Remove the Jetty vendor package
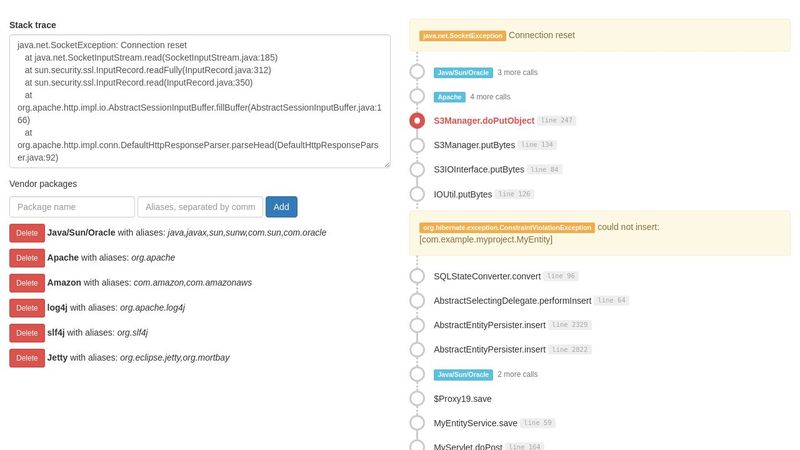 point(26,357)
